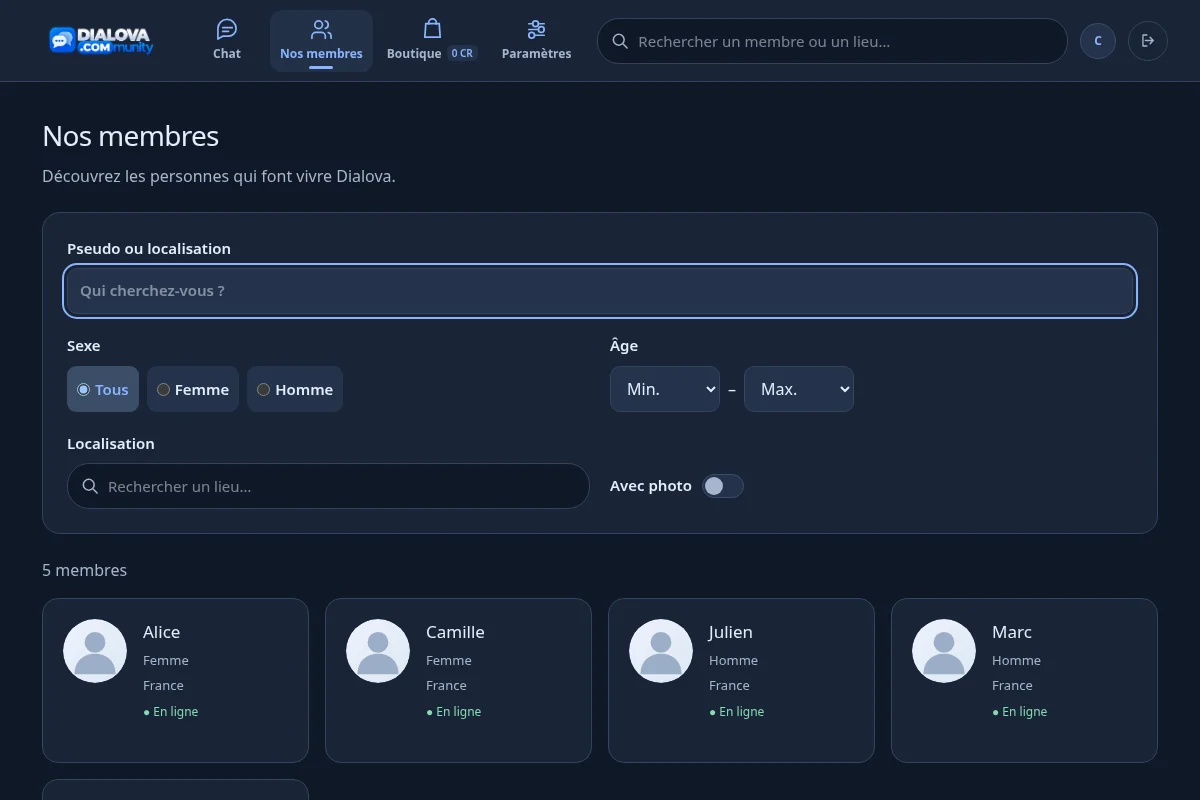Viewport: 1200px width, 800px height.
Task: Open the Paramètres sliders icon
Action: [x=536, y=29]
